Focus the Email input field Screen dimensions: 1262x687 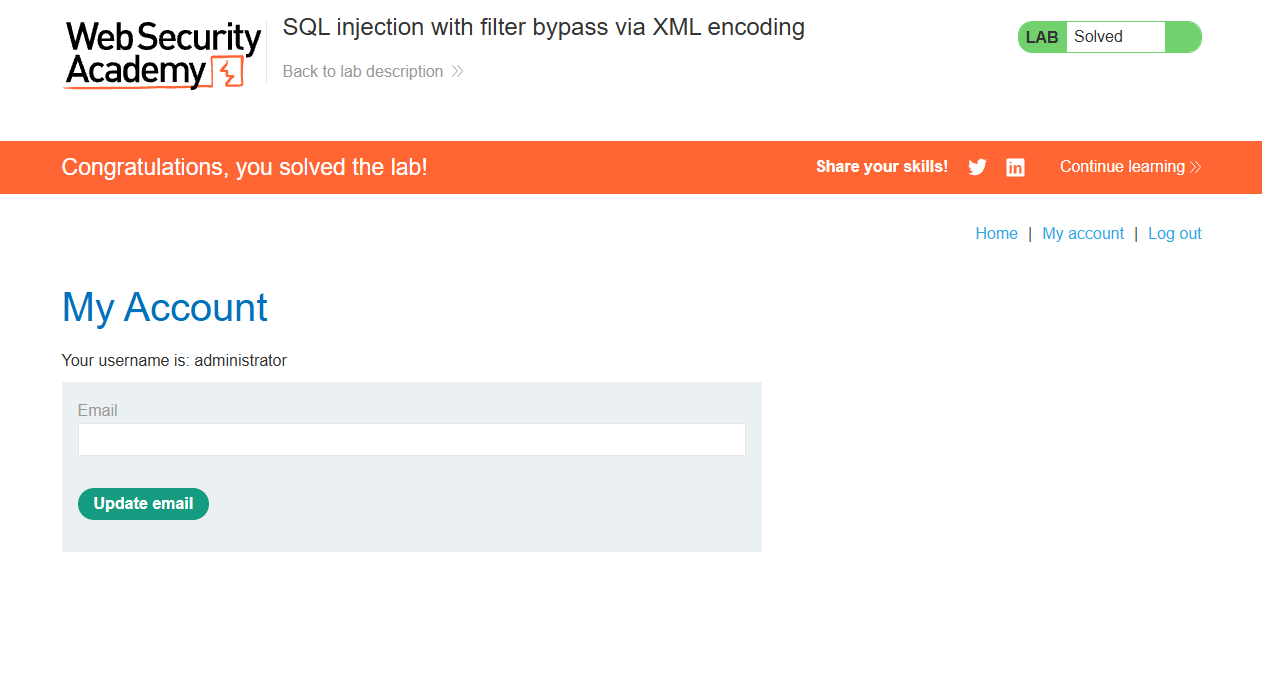pos(412,440)
